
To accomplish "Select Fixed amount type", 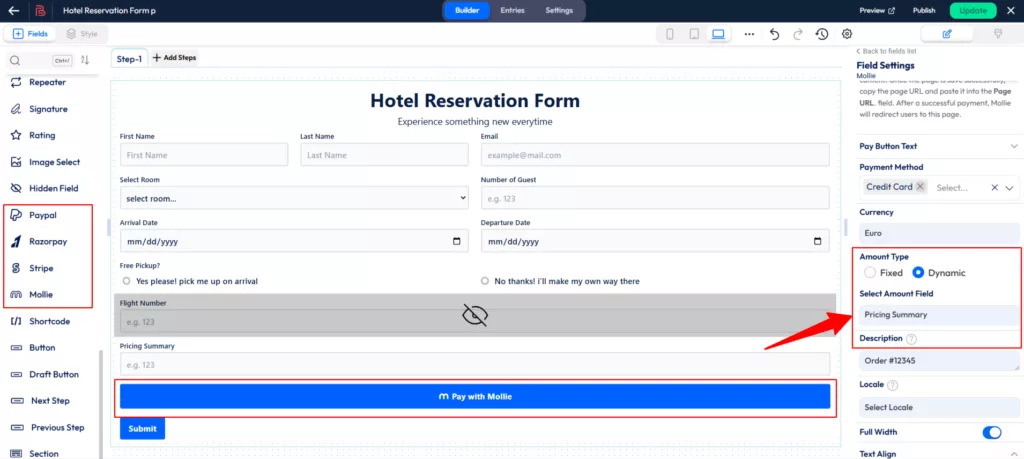I will [870, 273].
